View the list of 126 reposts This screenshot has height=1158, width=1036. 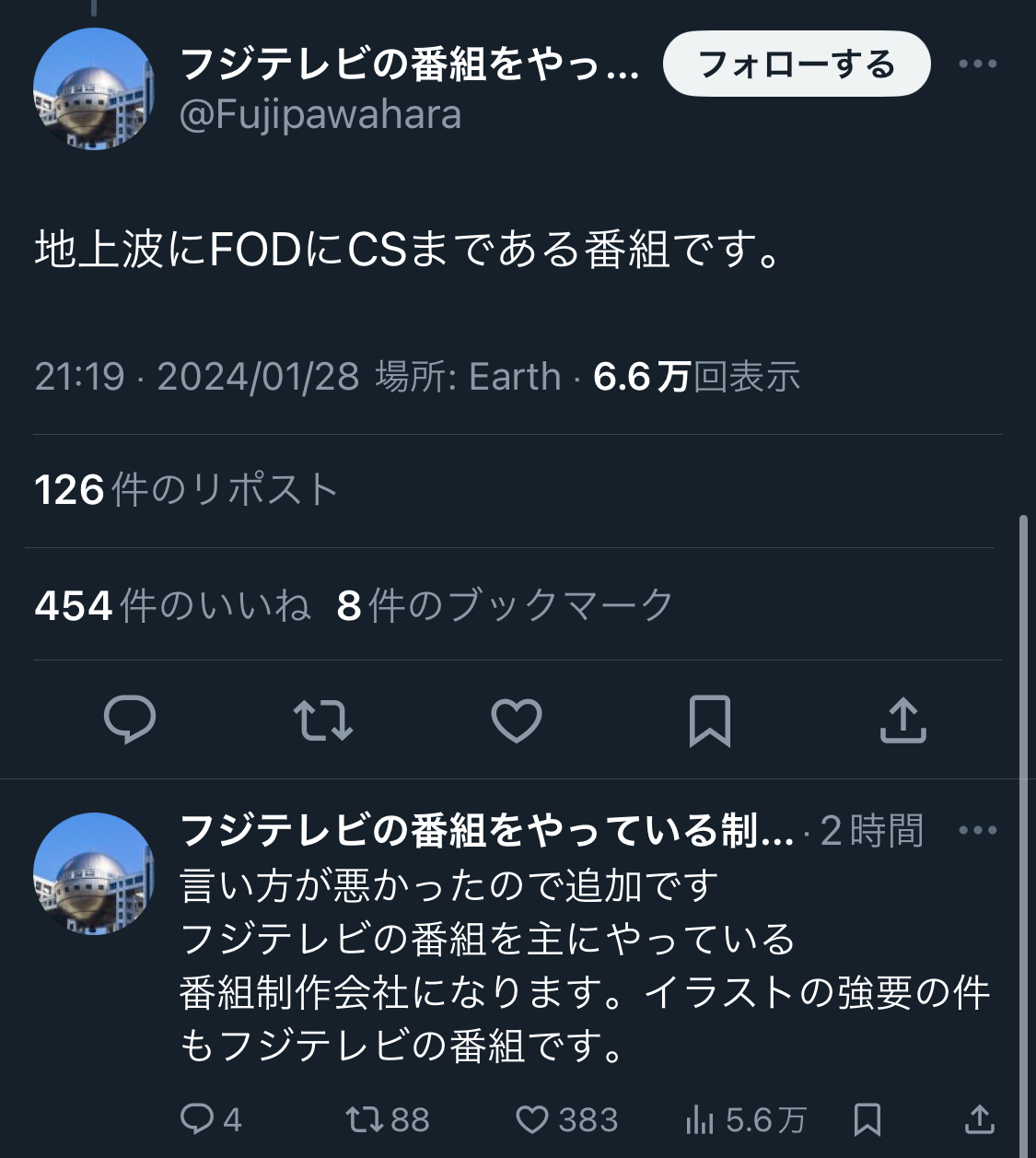187,490
